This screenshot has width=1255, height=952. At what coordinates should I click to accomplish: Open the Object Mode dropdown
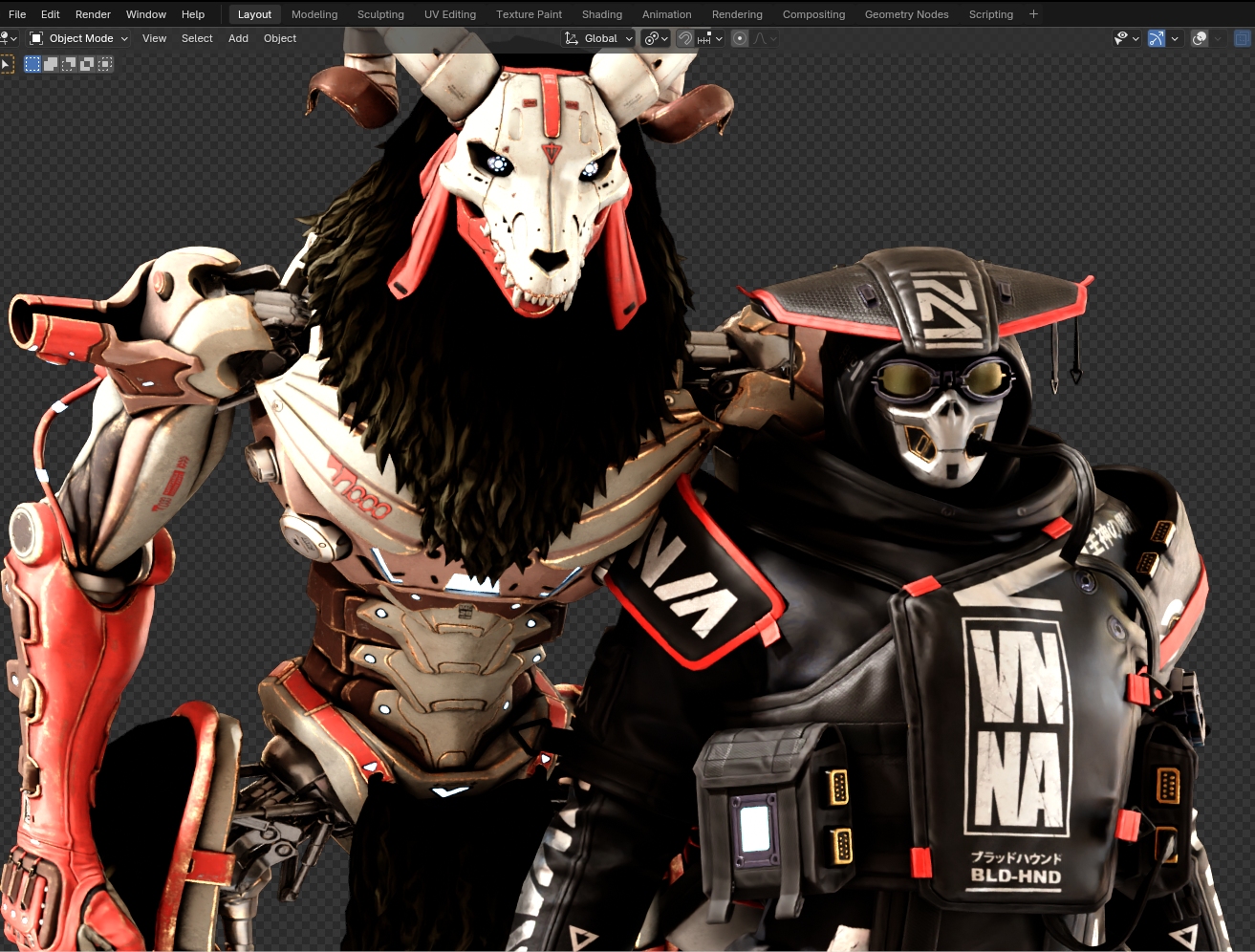79,38
